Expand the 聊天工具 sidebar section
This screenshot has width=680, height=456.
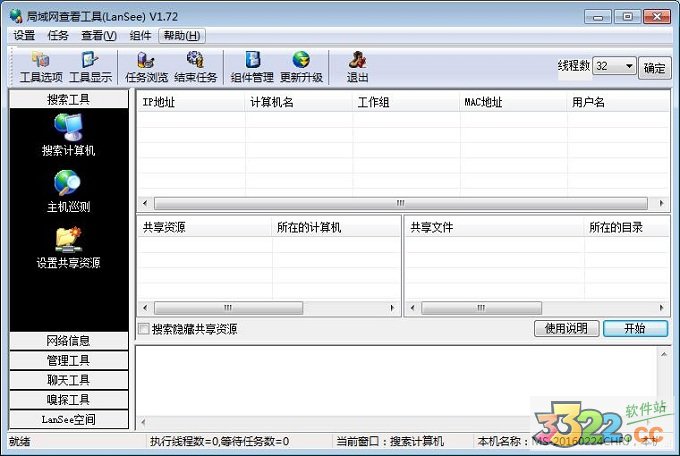(69, 380)
